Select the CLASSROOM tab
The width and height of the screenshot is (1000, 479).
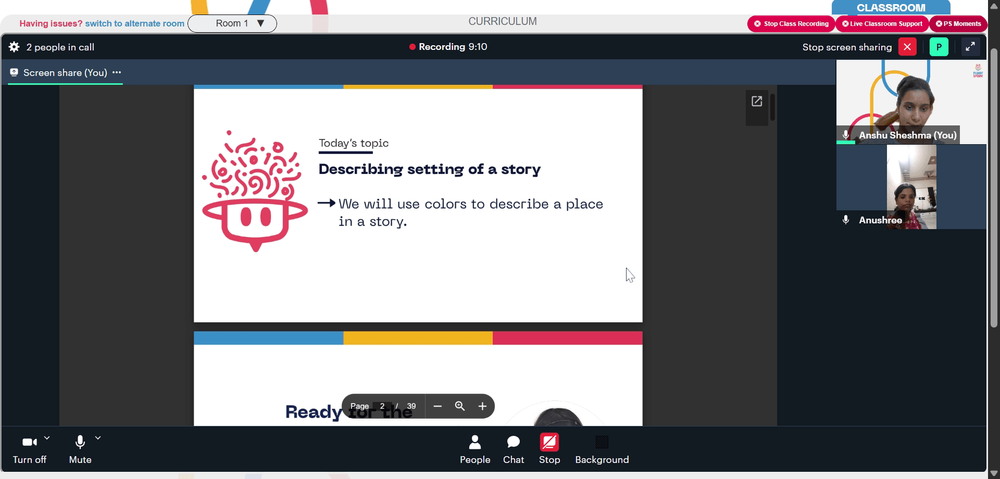coord(891,8)
